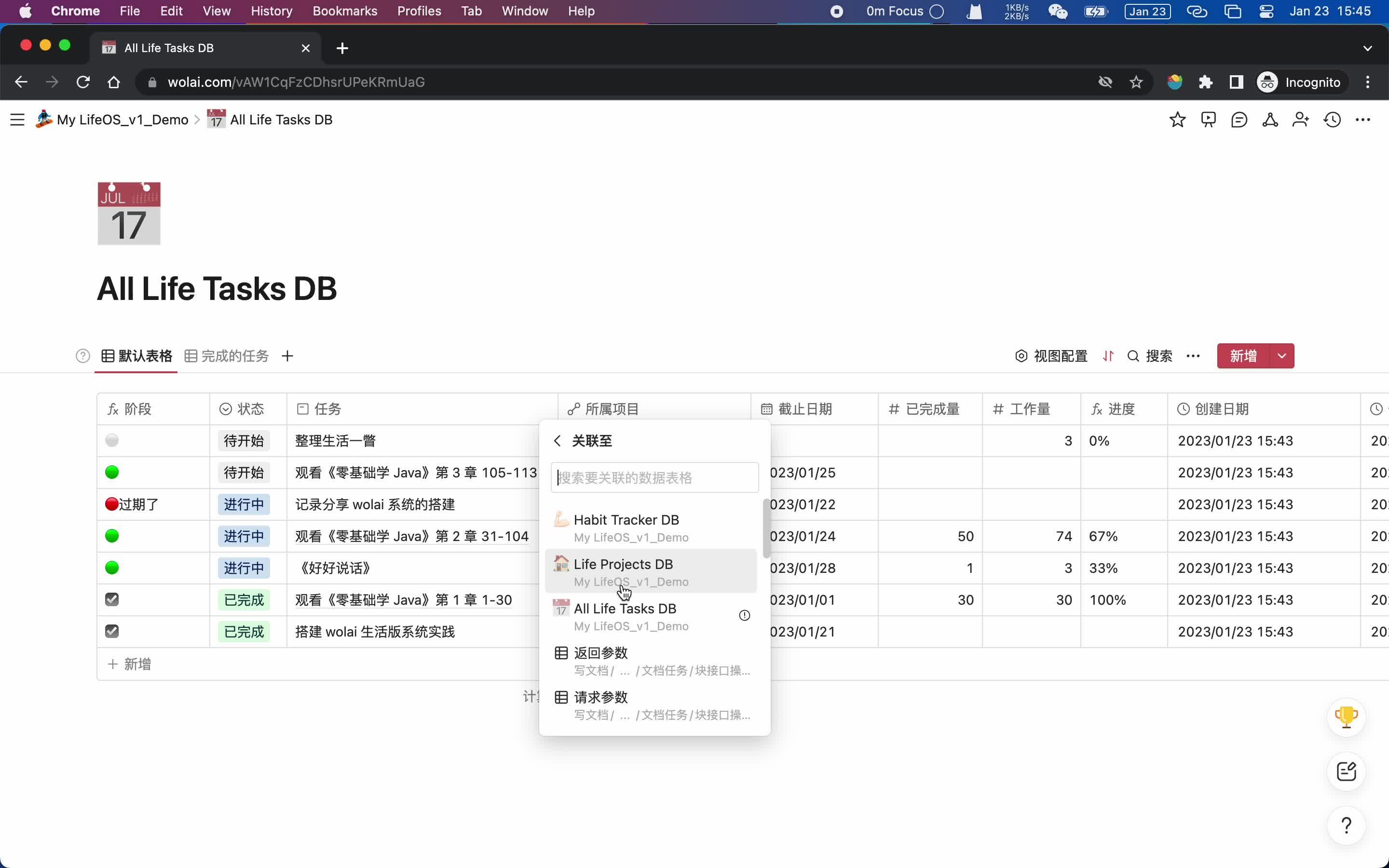Click the red 过期了 stage indicator
This screenshot has height=868, width=1389.
[x=132, y=504]
